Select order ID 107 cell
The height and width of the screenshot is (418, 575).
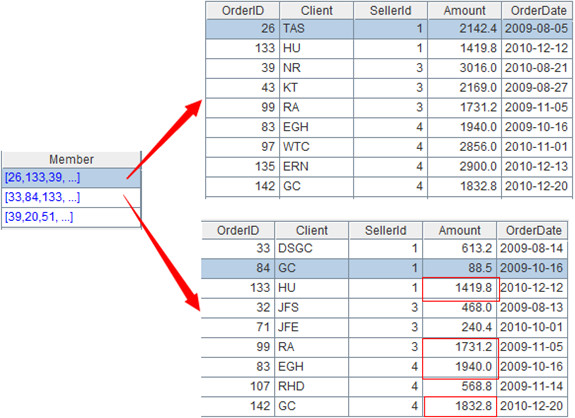(x=238, y=387)
